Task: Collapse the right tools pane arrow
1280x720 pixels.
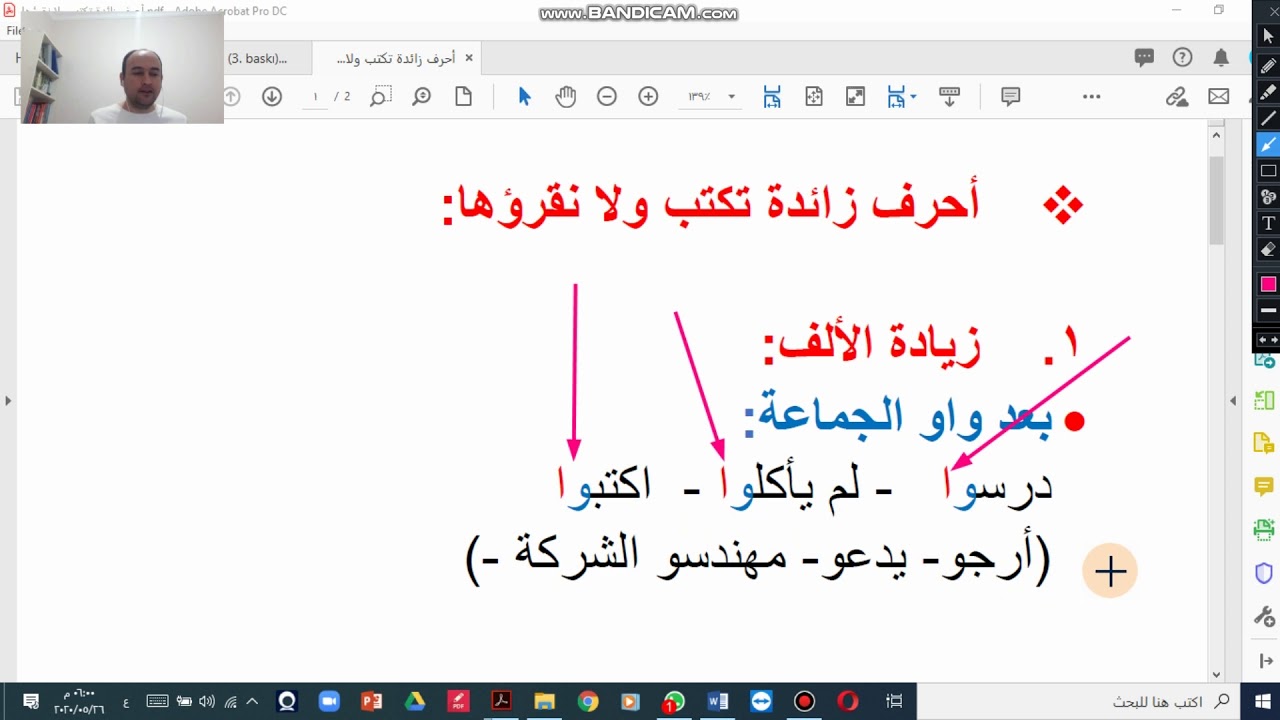Action: tap(1232, 401)
